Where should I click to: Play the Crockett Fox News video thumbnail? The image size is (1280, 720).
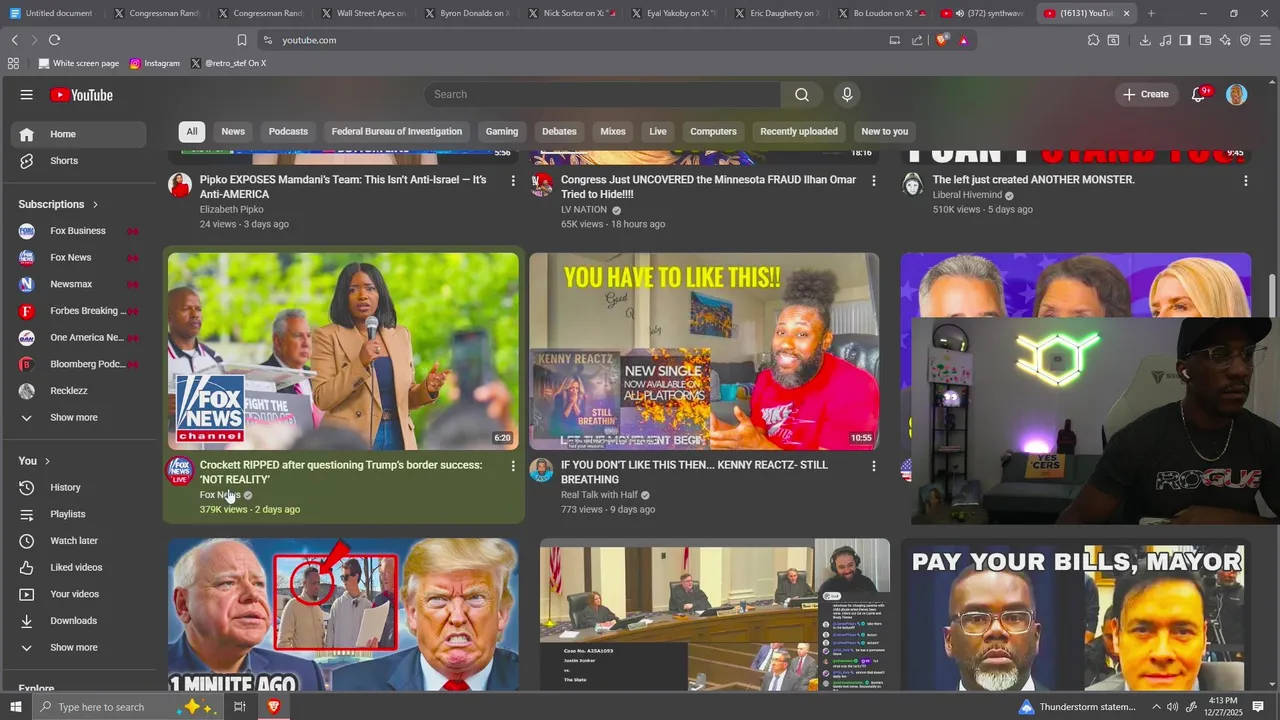pyautogui.click(x=343, y=351)
